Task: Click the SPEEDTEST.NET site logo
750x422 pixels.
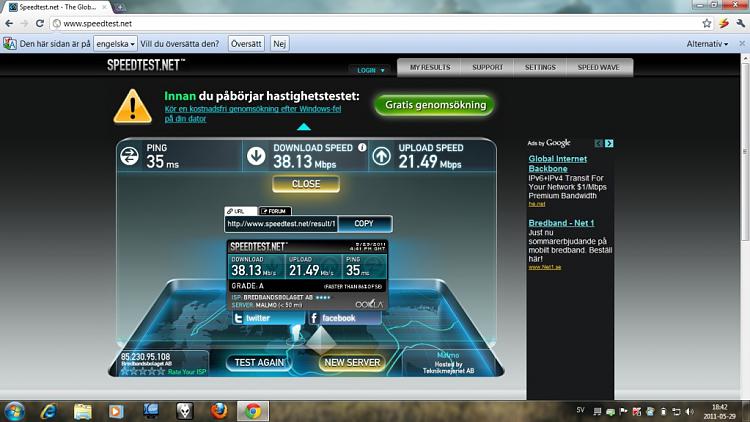Action: coord(146,65)
